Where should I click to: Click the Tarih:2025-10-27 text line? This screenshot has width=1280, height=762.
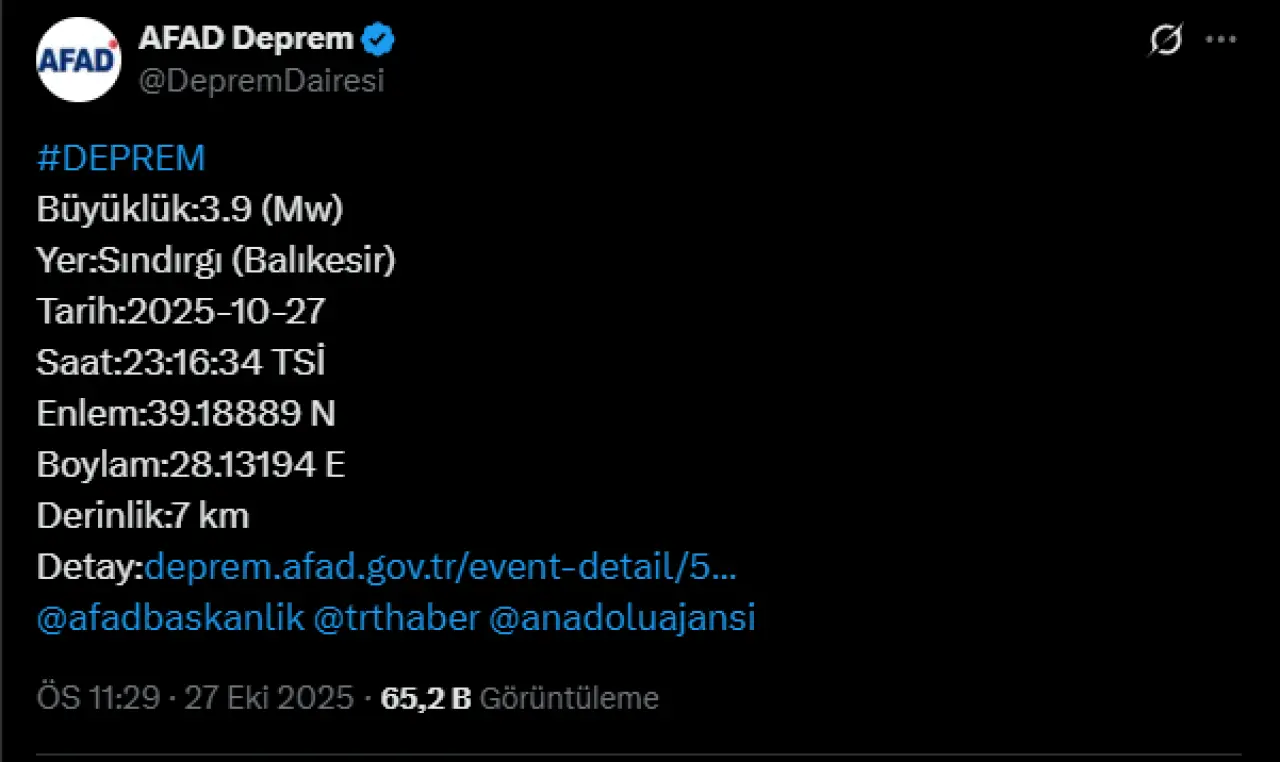click(x=181, y=311)
